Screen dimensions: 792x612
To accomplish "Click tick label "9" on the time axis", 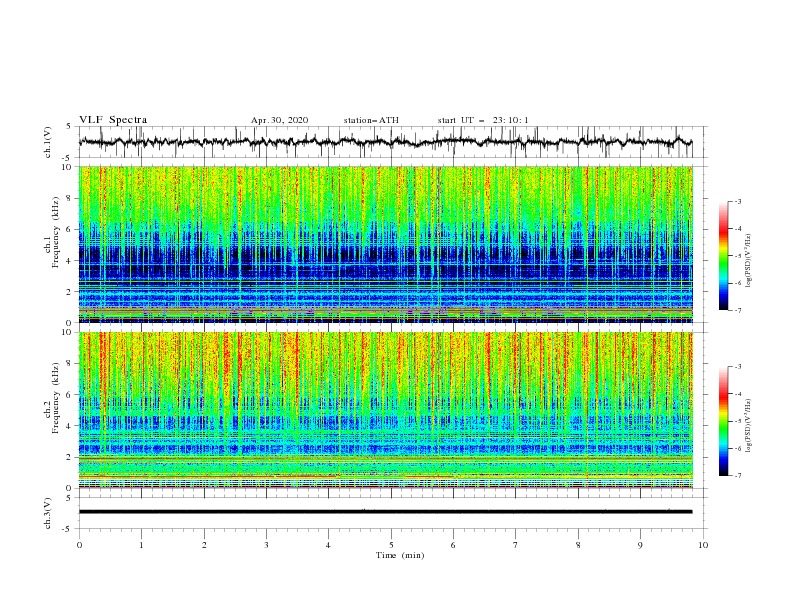I will pyautogui.click(x=640, y=545).
